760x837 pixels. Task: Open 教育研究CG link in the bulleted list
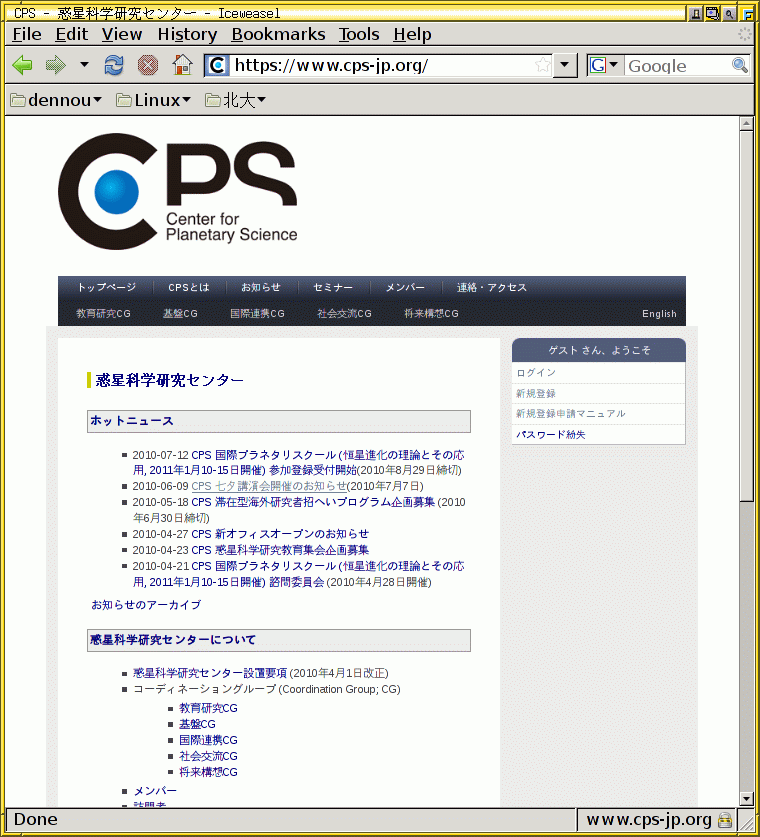[208, 708]
